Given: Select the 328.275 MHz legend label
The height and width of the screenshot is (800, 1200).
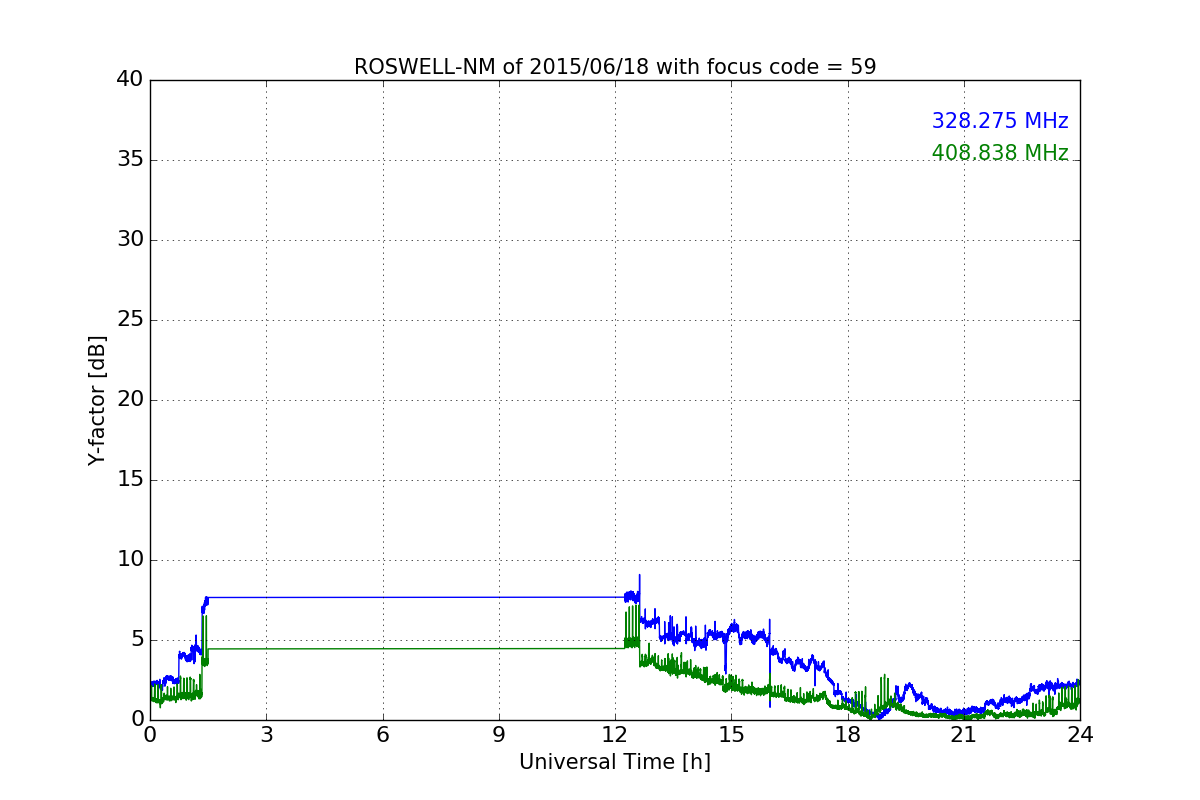Looking at the screenshot, I should pyautogui.click(x=1000, y=121).
